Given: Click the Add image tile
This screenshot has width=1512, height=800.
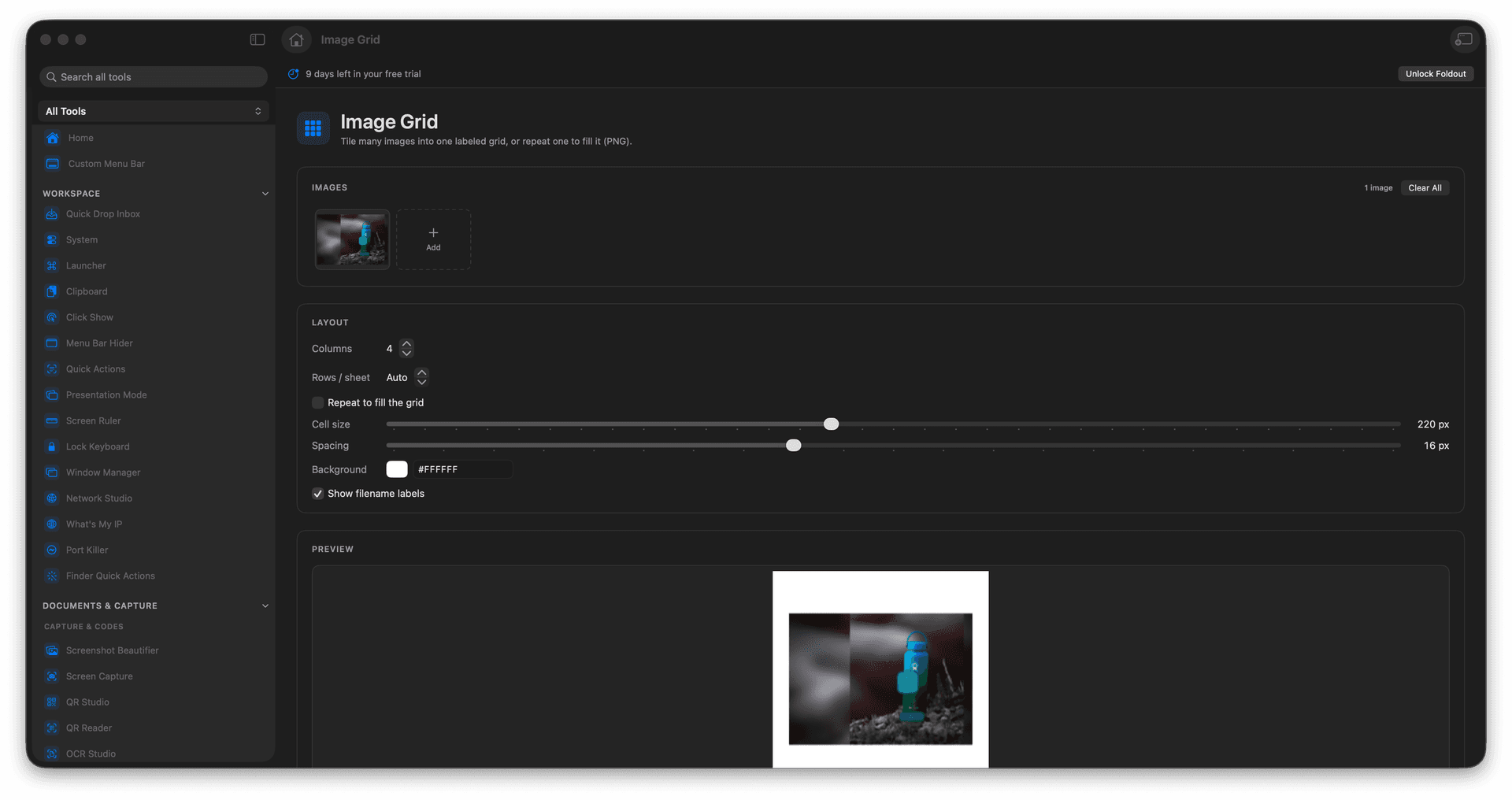Looking at the screenshot, I should (433, 239).
